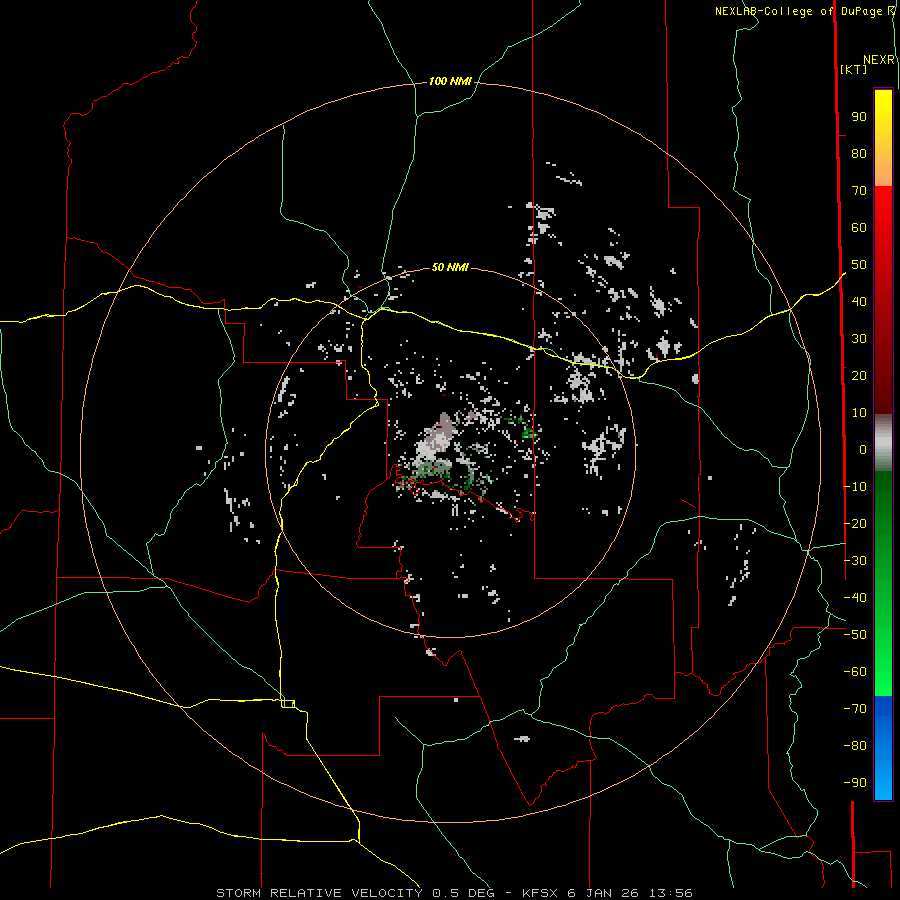
Task: Click the 13:56 timestamp in the caption
Action: [670, 893]
